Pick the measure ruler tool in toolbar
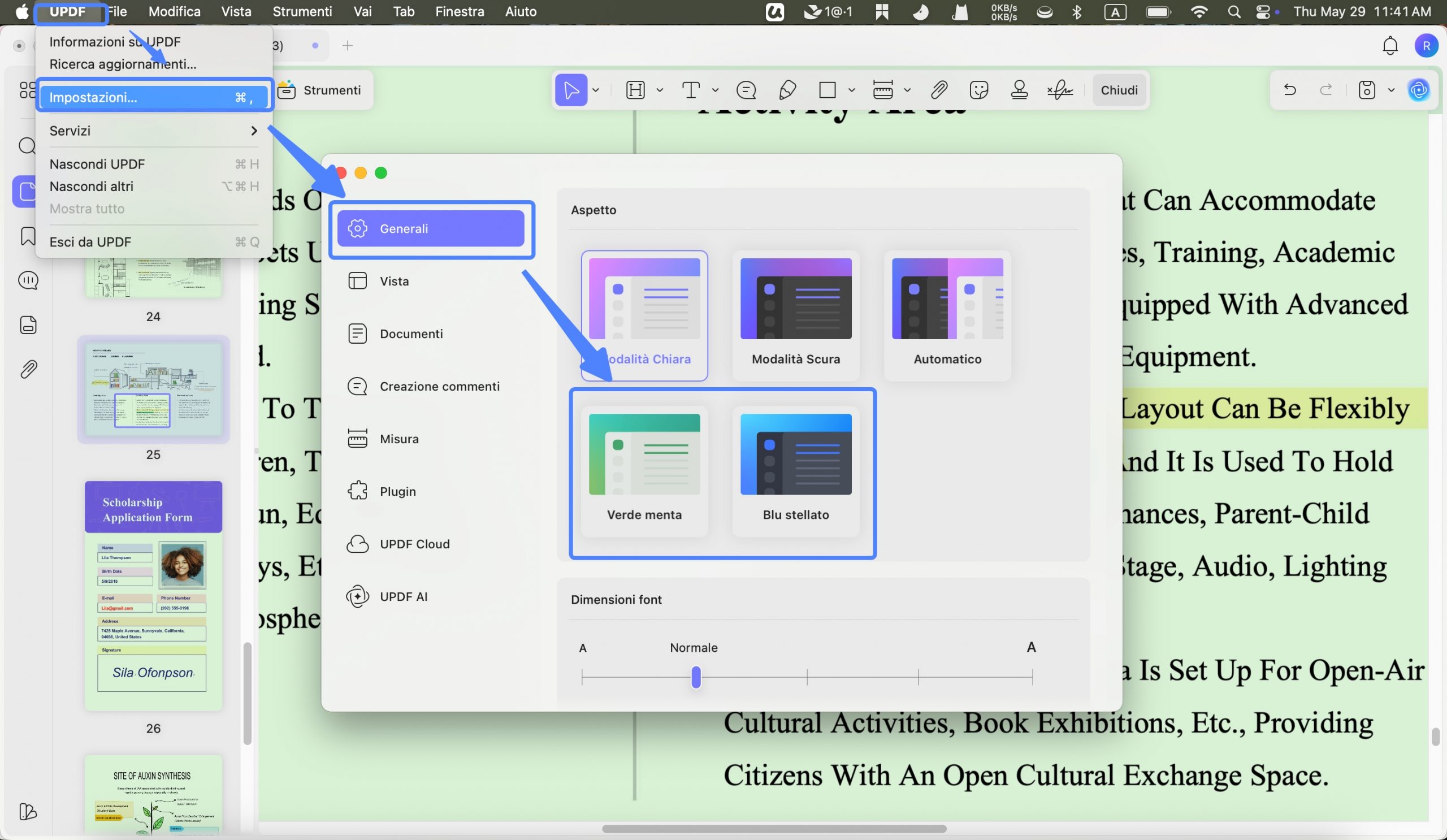Image resolution: width=1447 pixels, height=840 pixels. coord(882,90)
